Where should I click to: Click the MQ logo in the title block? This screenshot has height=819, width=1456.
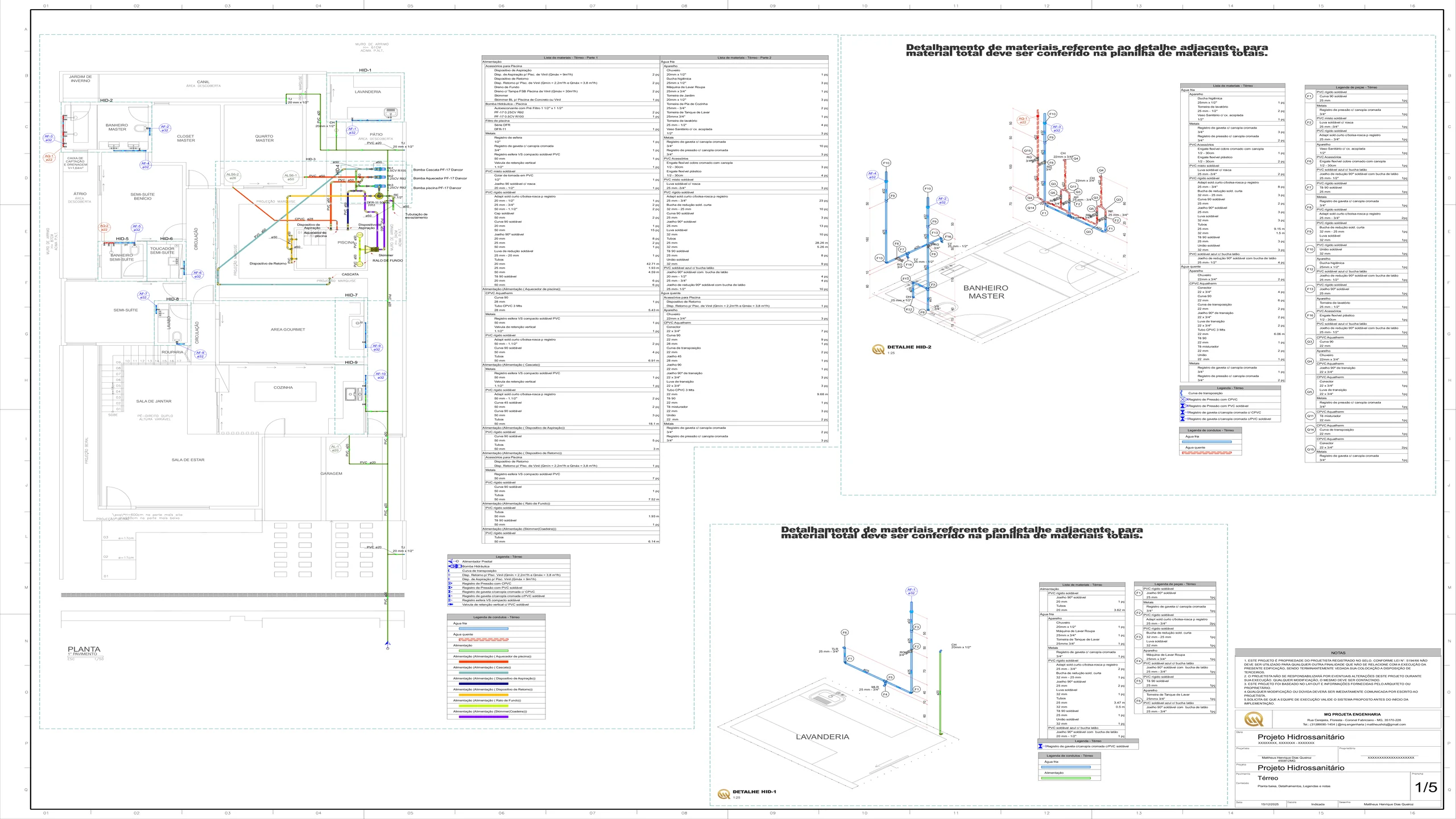pos(1254,719)
